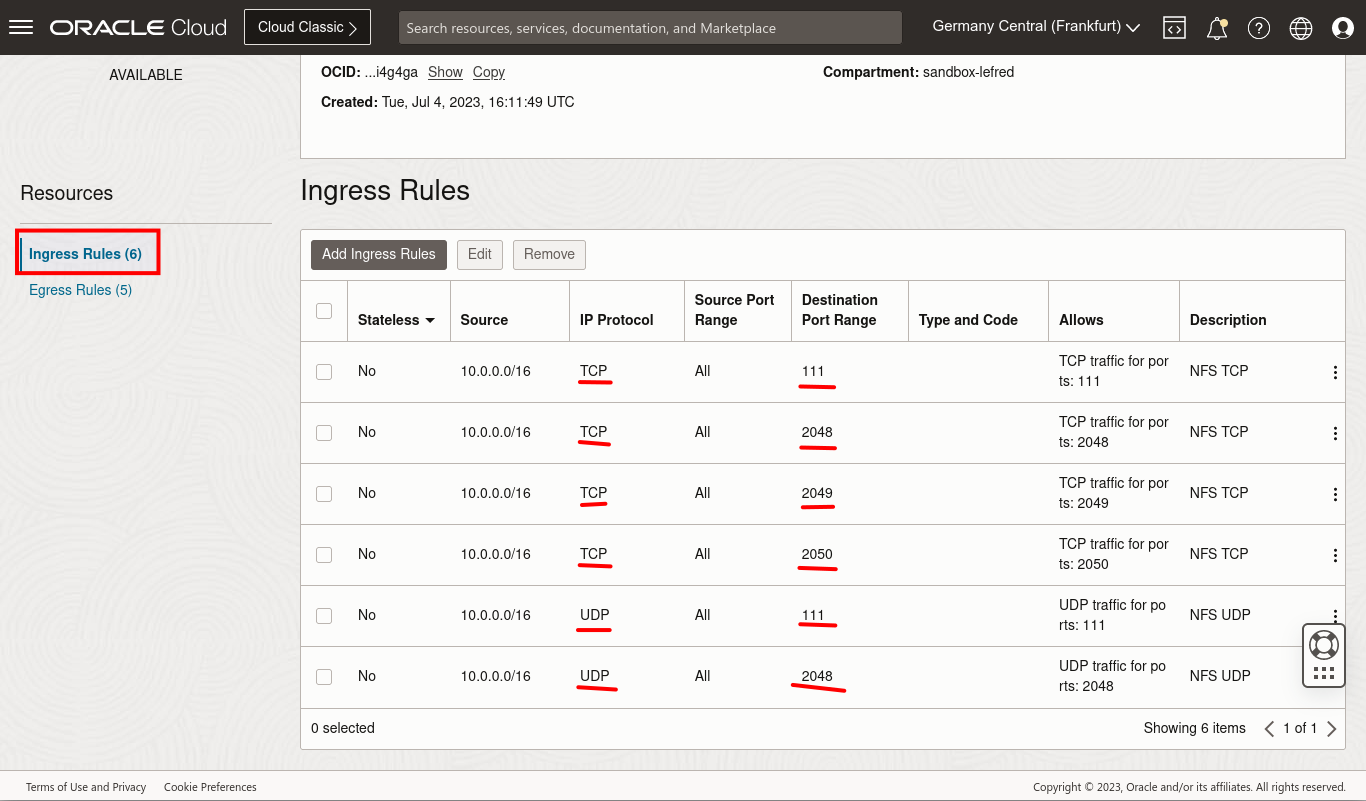Click the search resources input field
The image size is (1366, 801).
tap(650, 27)
